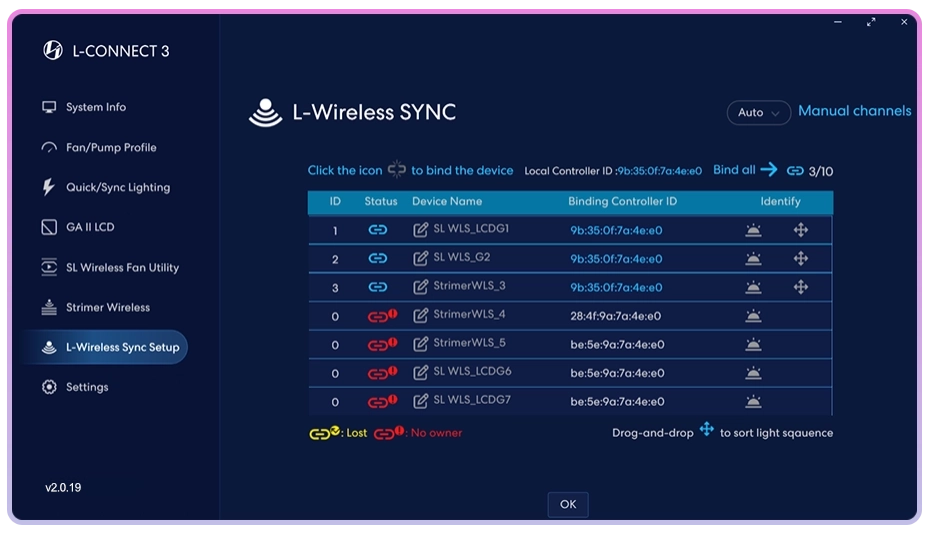
Task: Open the System Info page
Action: point(95,107)
